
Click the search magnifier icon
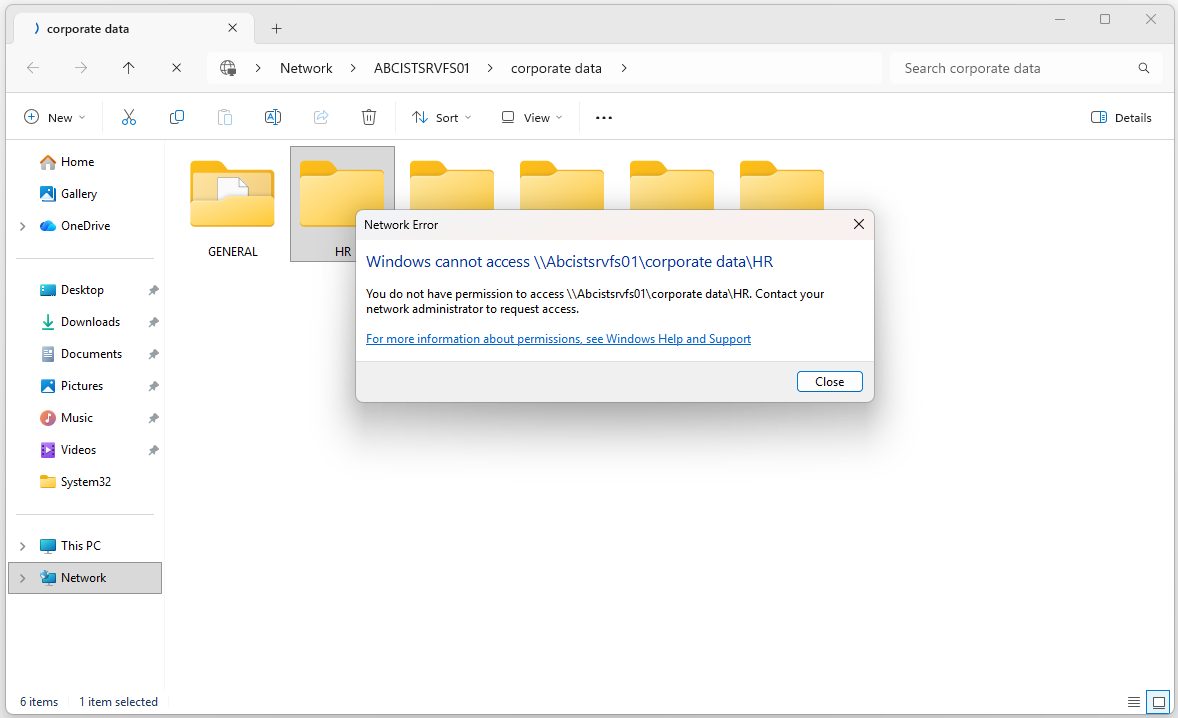pos(1143,68)
